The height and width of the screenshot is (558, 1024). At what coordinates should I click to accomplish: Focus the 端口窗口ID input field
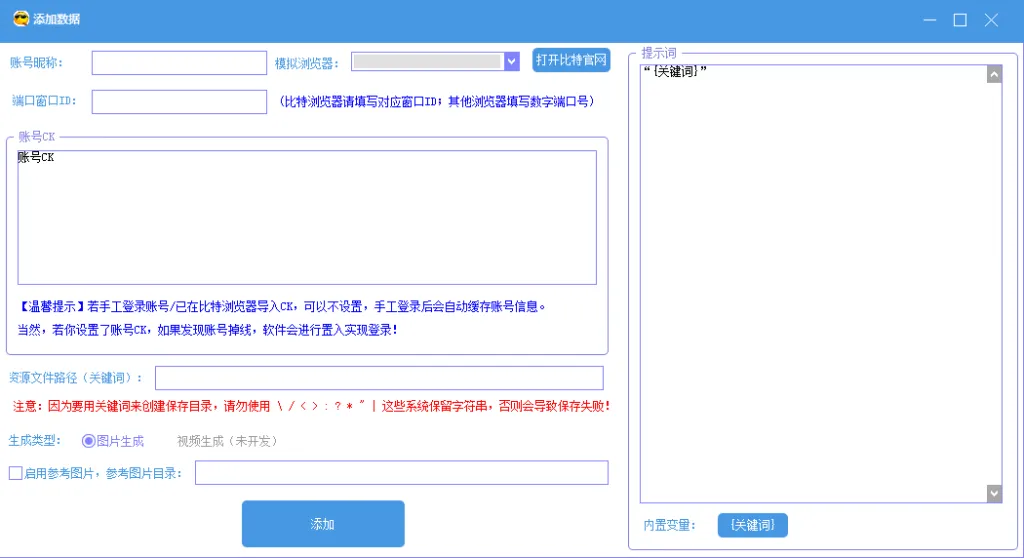point(179,101)
